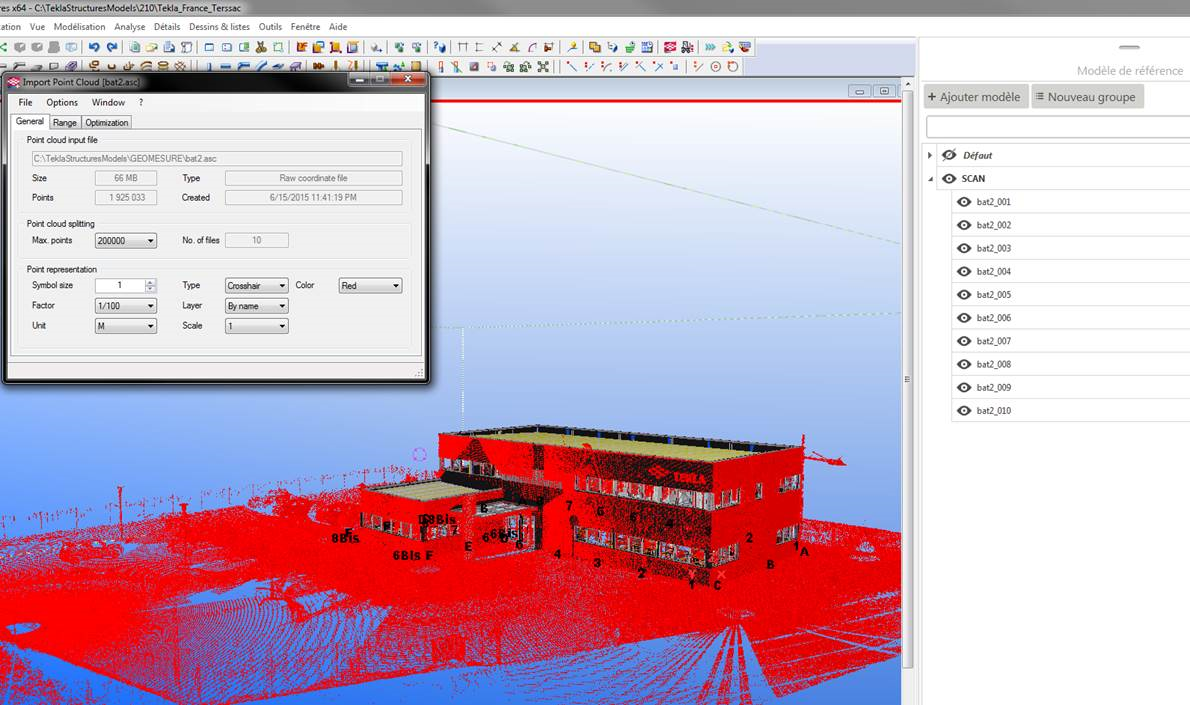This screenshot has width=1190, height=705.
Task: Click the open folder toolbar icon
Action: tap(151, 47)
